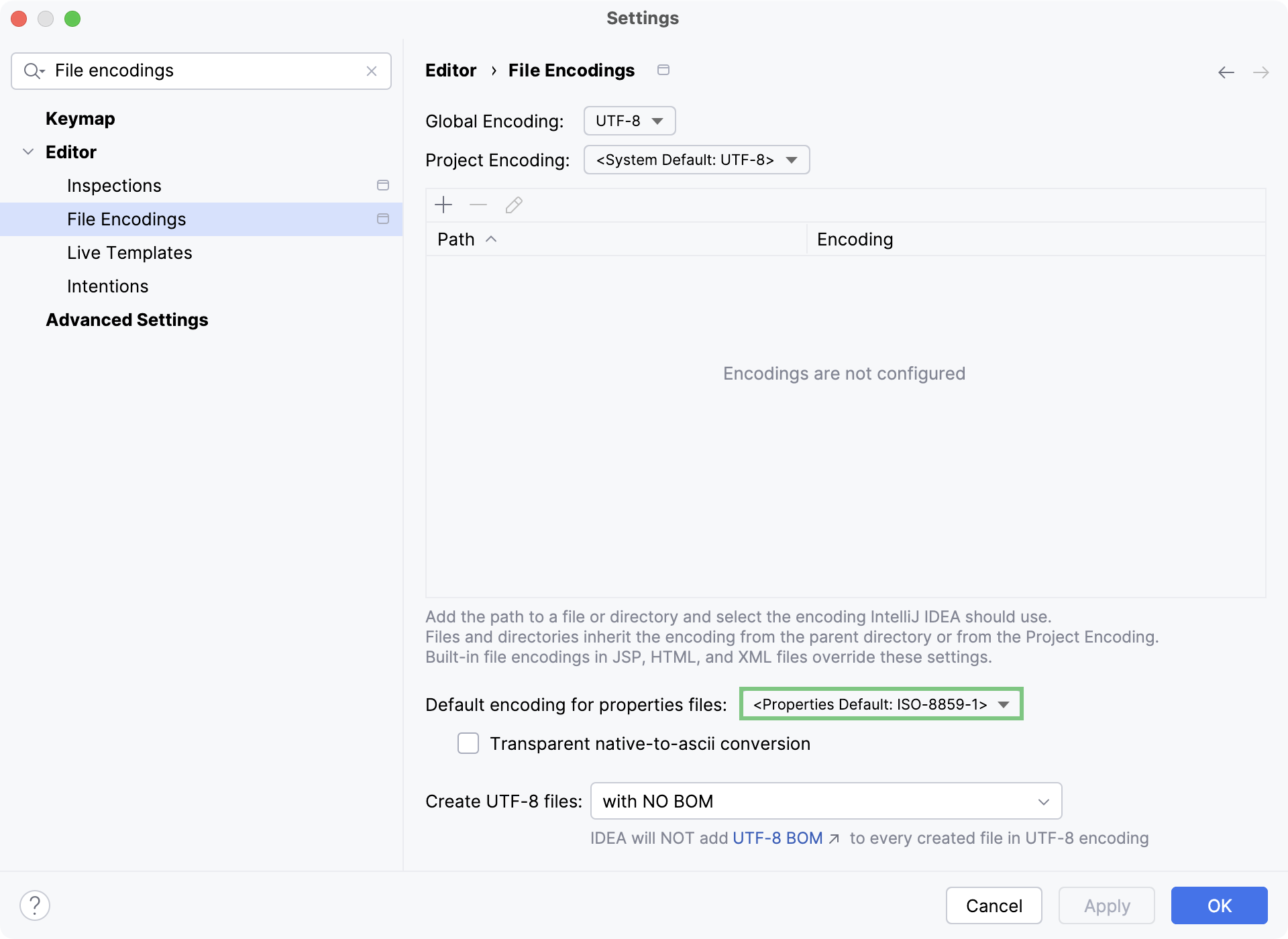Click the modified-settings icon beside Inspections
The height and width of the screenshot is (939, 1288).
[382, 185]
